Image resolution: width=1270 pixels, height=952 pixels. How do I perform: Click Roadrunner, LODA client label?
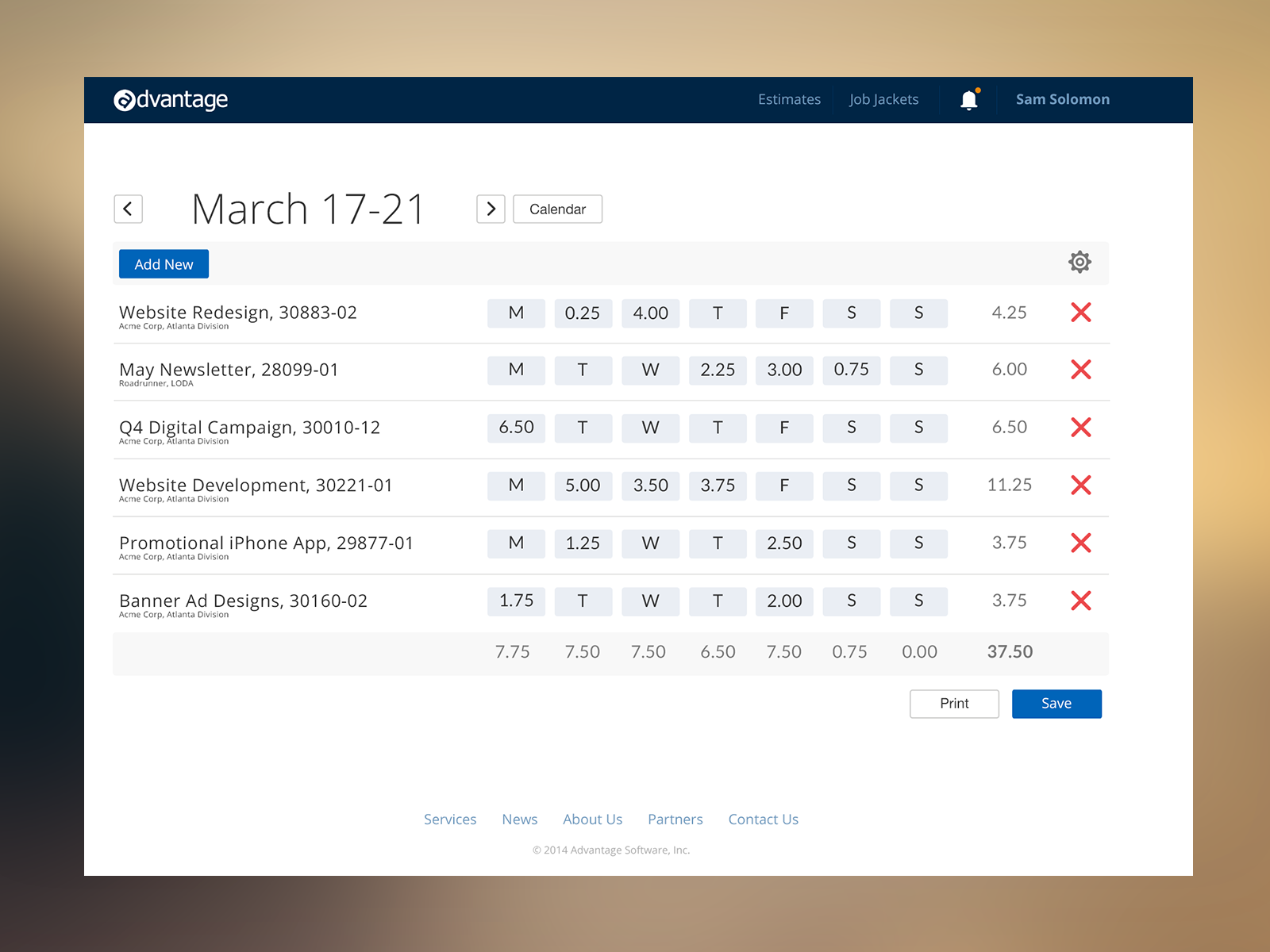pos(156,384)
